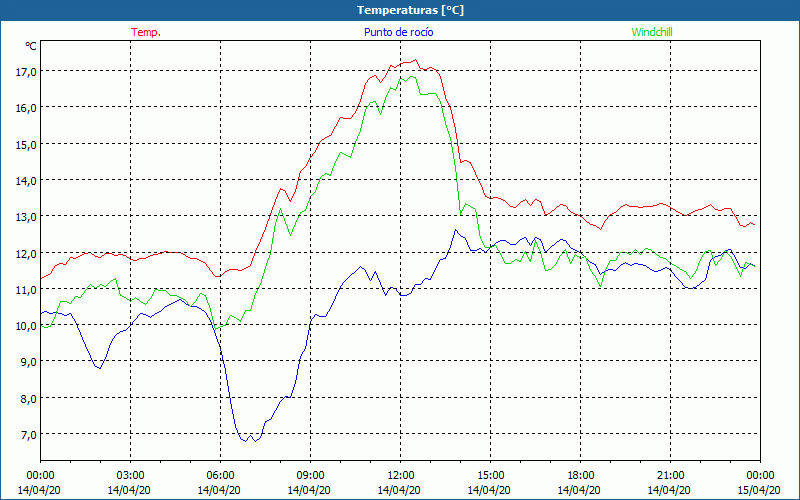Click the 9,0 y-axis value
The image size is (800, 500).
[29, 363]
